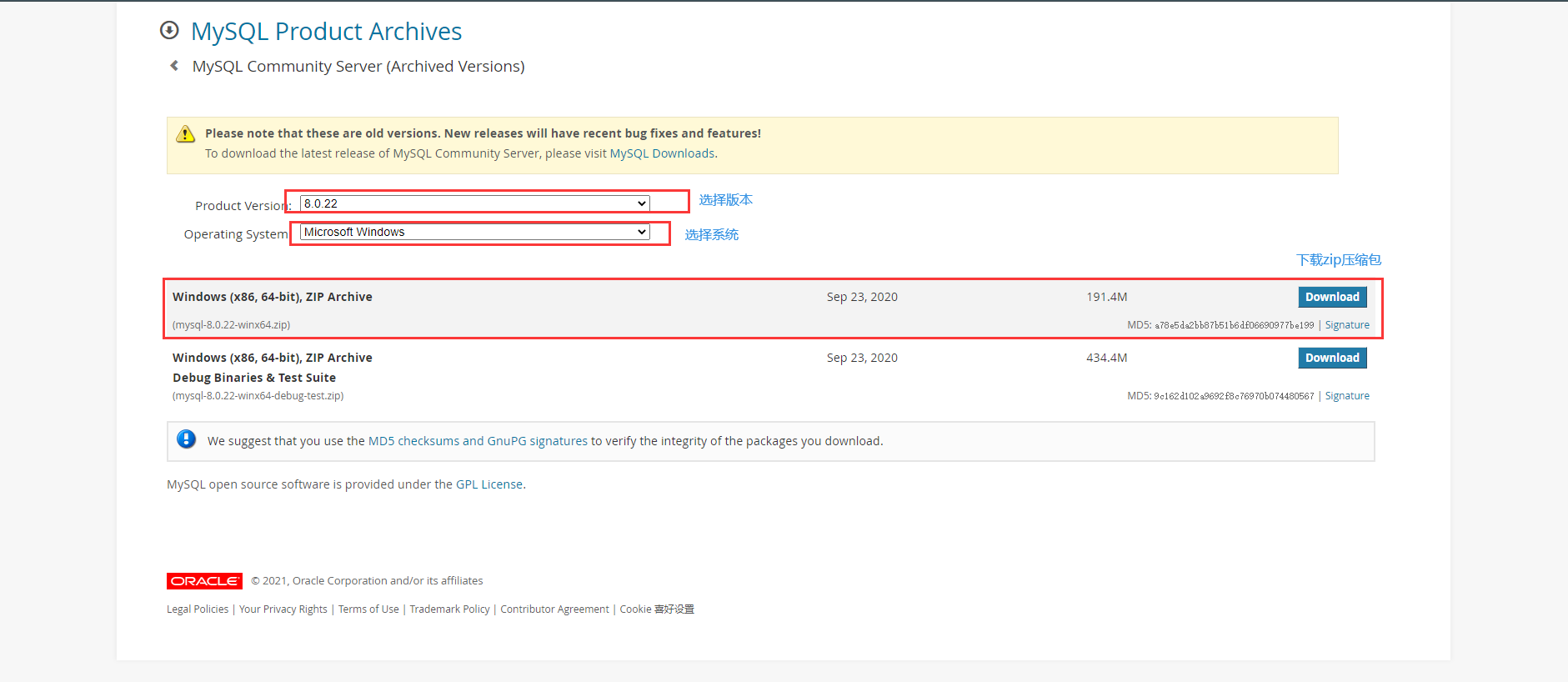Click the Oracle copyright 2021 text
1568x682 pixels.
click(x=367, y=581)
